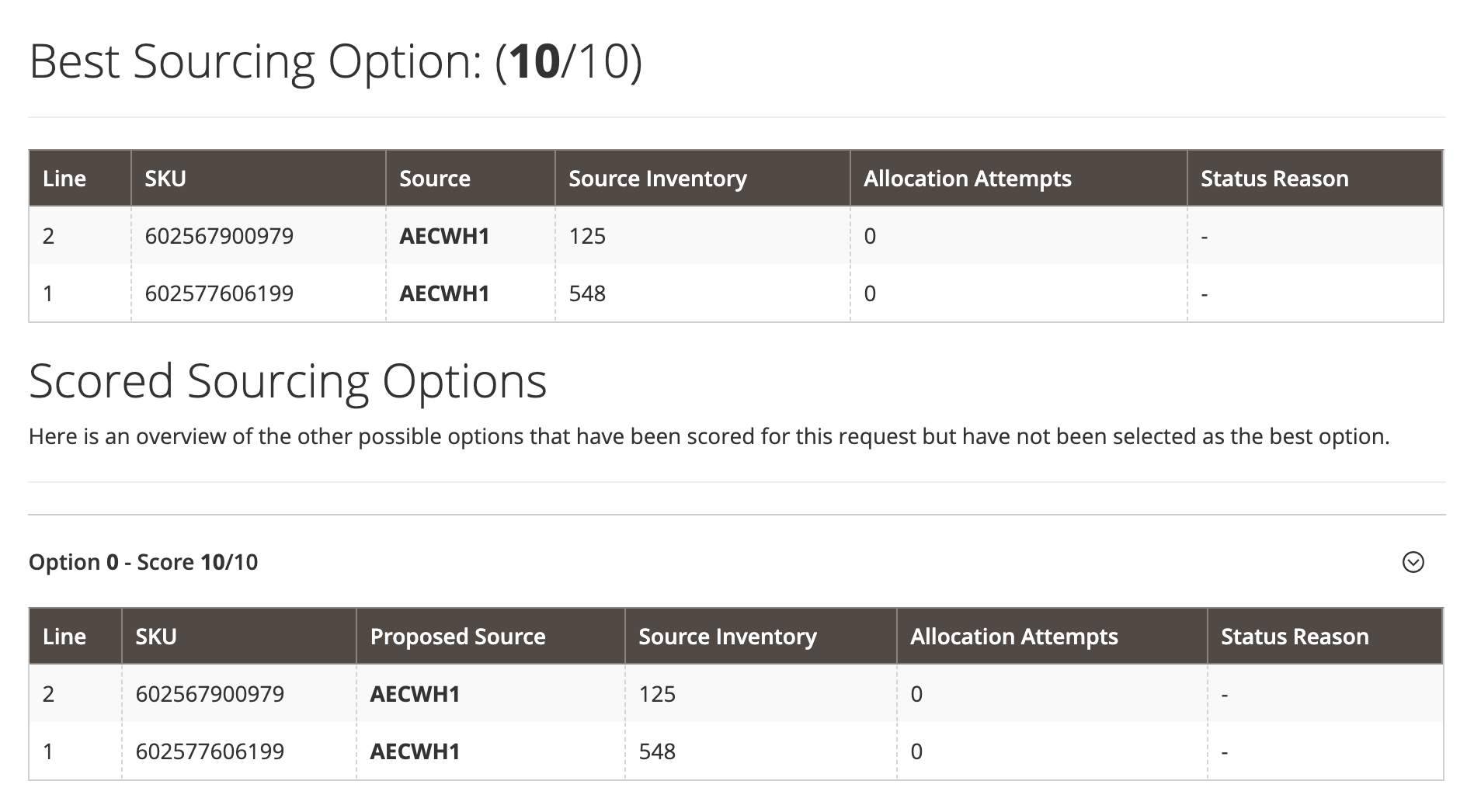The width and height of the screenshot is (1474, 812).
Task: Collapse the Option 0 section chevron
Action: [1413, 562]
